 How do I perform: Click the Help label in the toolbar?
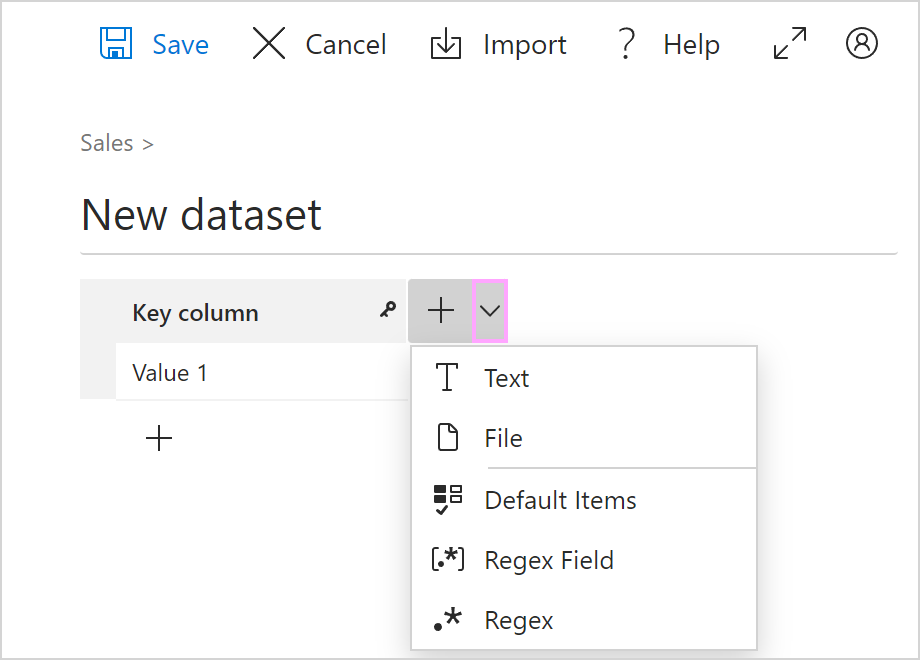pyautogui.click(x=691, y=45)
